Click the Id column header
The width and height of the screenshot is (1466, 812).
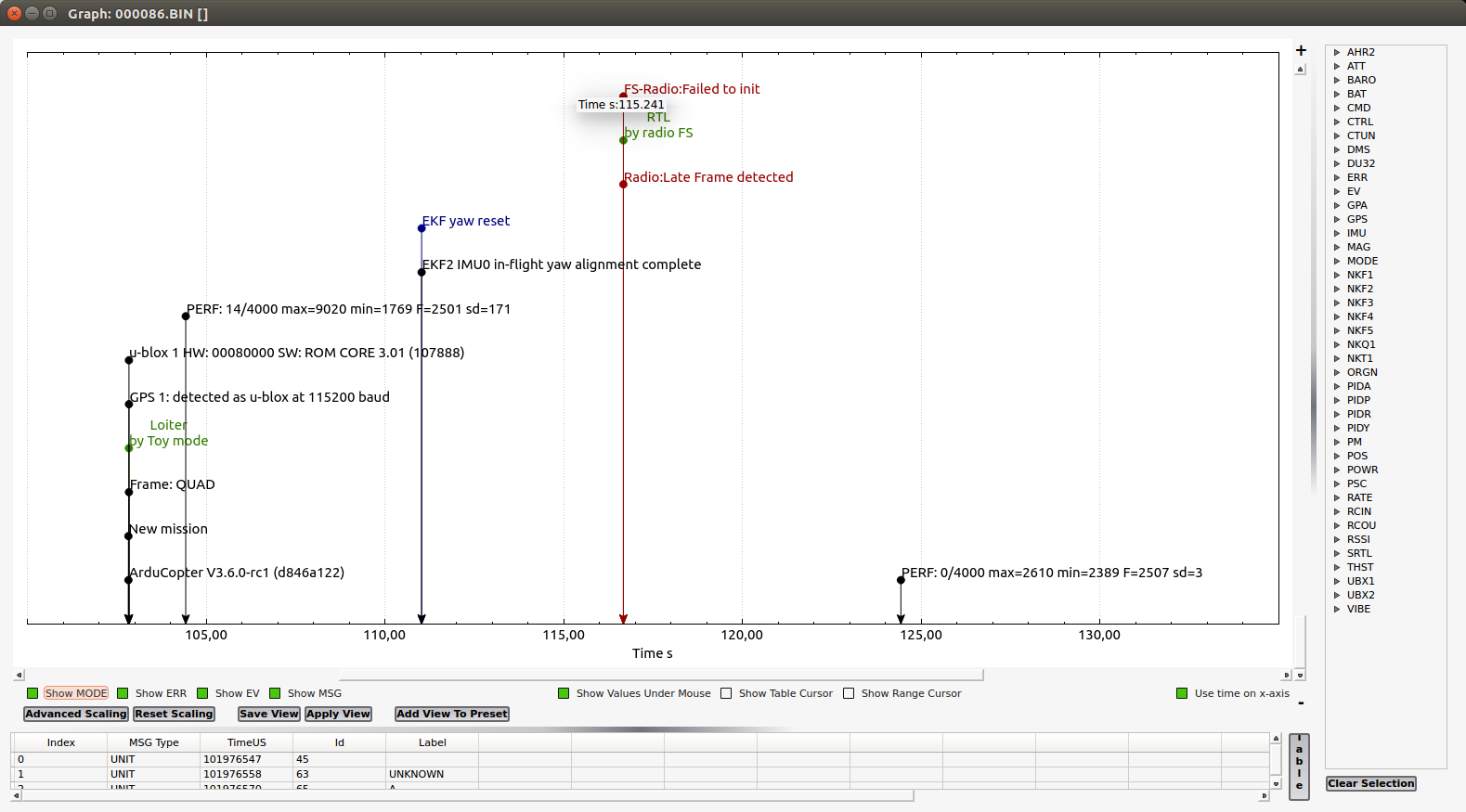pyautogui.click(x=340, y=742)
